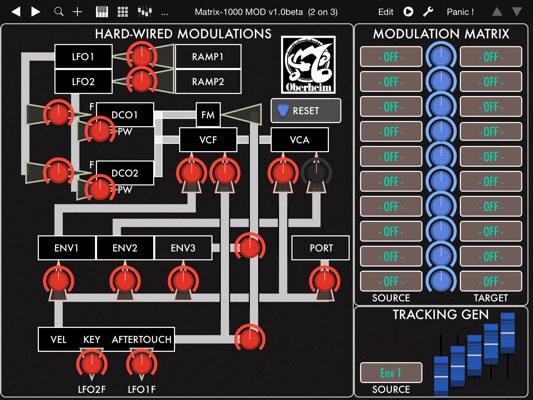This screenshot has width=533, height=400.
Task: Click the LFO2 module box
Action: click(x=83, y=82)
